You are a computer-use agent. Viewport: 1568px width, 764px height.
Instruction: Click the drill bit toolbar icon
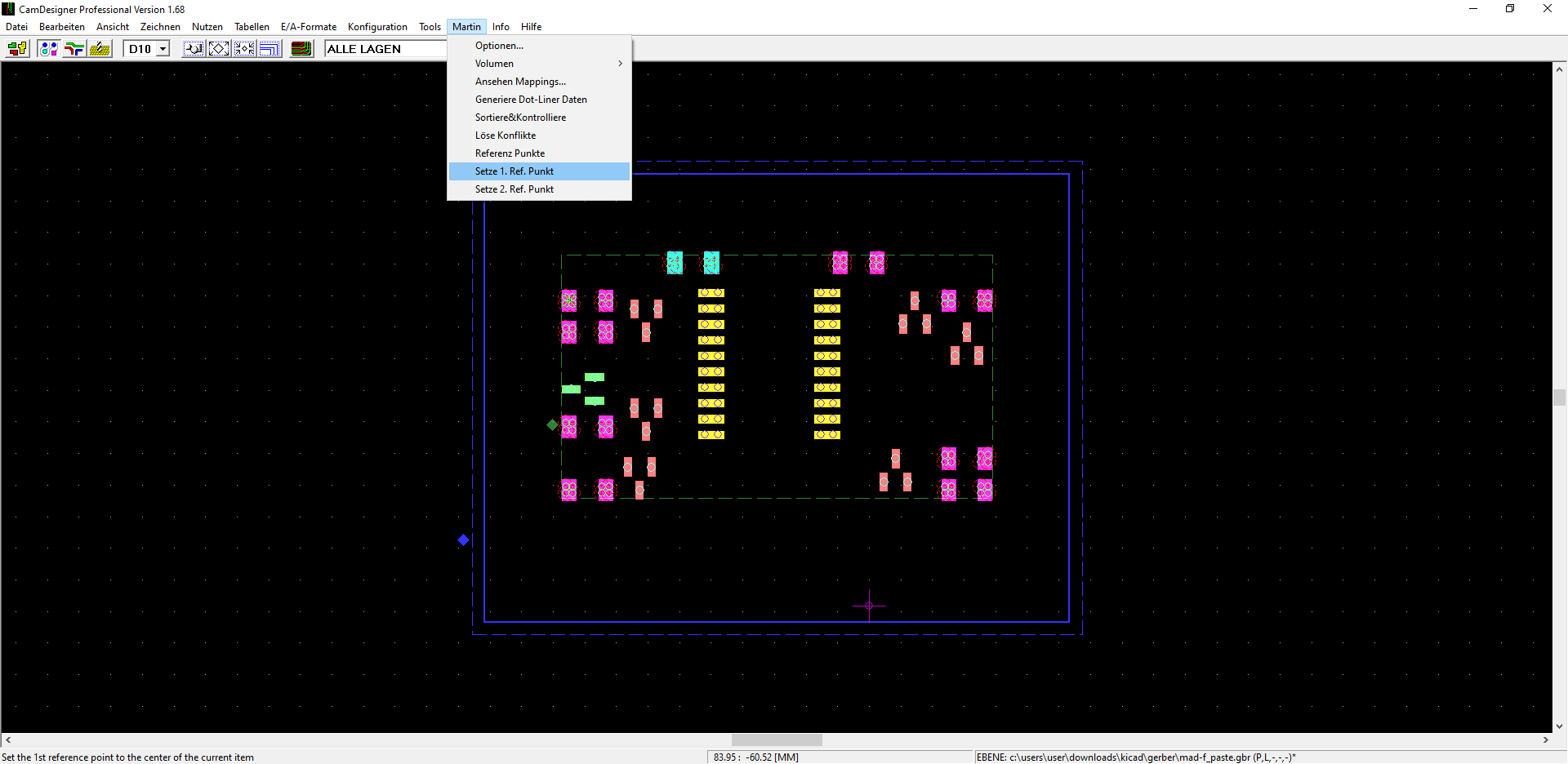coord(100,49)
